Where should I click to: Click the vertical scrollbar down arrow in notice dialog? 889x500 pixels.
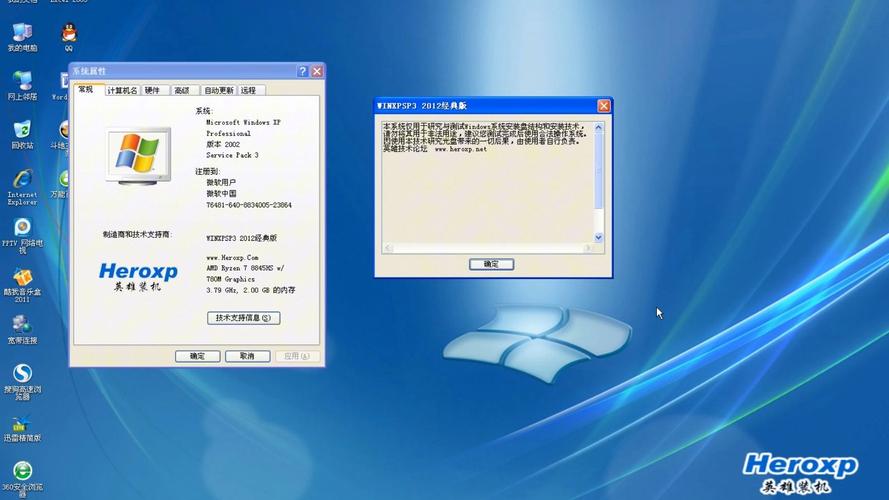pyautogui.click(x=599, y=237)
